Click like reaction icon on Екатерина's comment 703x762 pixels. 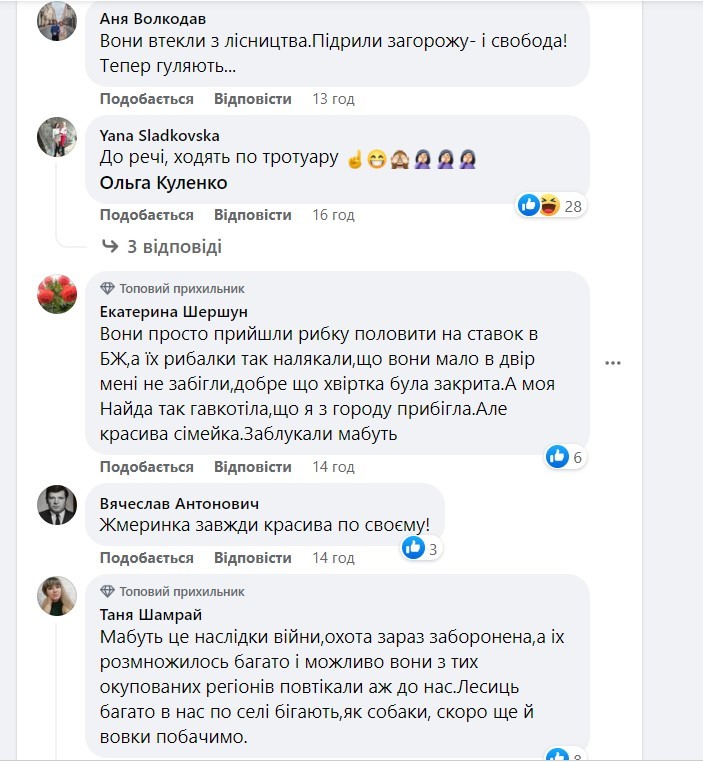[557, 457]
